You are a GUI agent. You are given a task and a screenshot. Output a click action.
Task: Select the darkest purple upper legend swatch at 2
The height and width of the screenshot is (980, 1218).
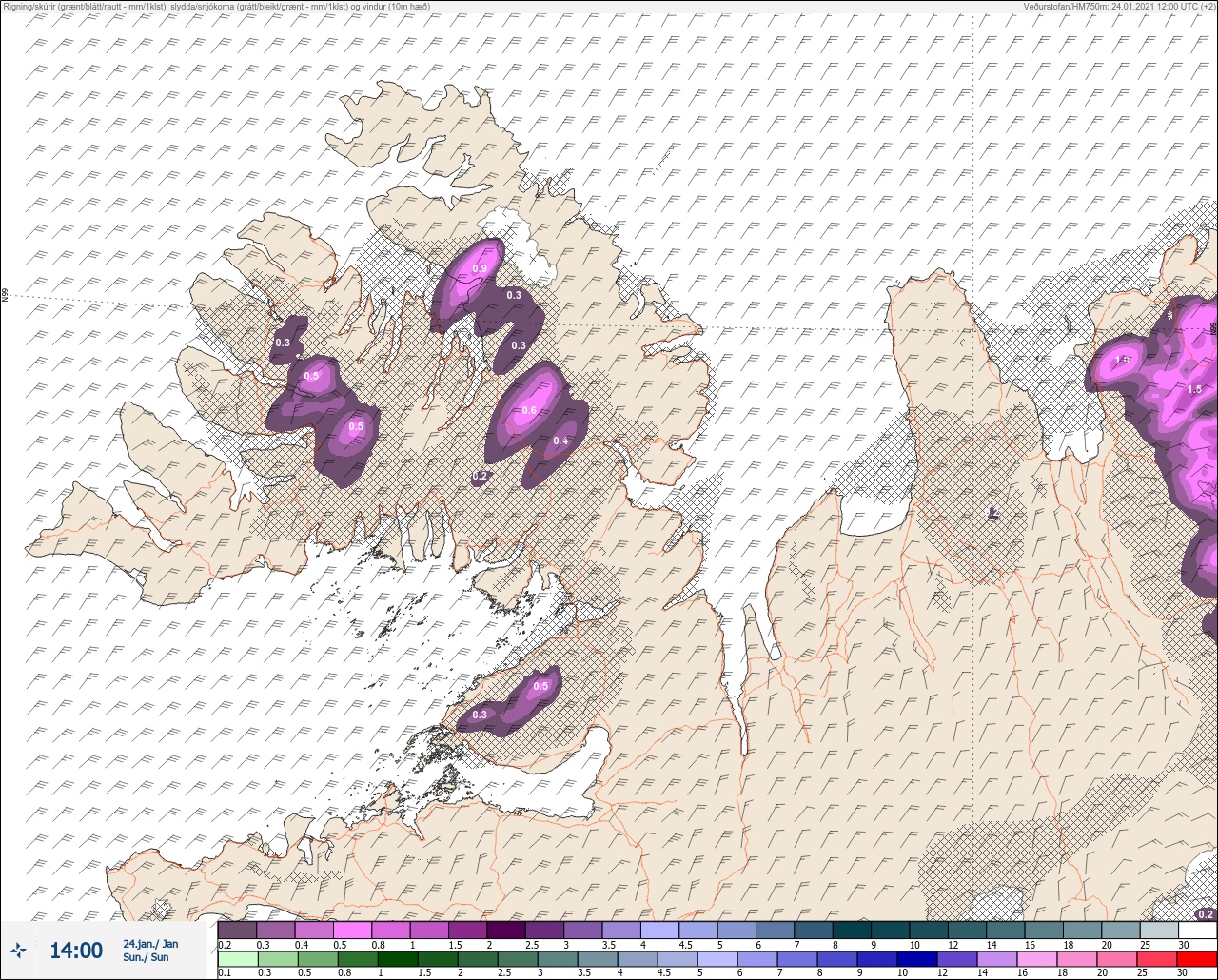(505, 930)
